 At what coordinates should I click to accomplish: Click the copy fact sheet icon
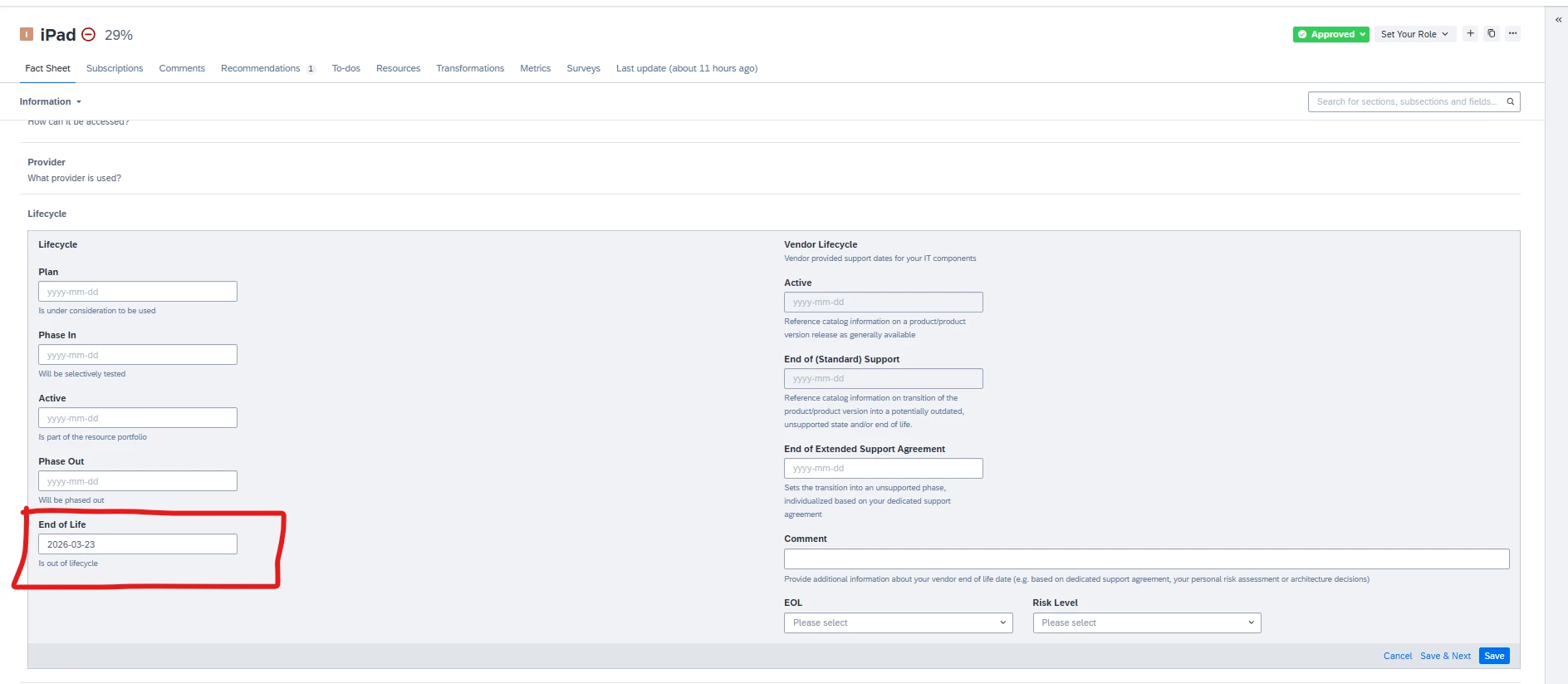pyautogui.click(x=1492, y=34)
